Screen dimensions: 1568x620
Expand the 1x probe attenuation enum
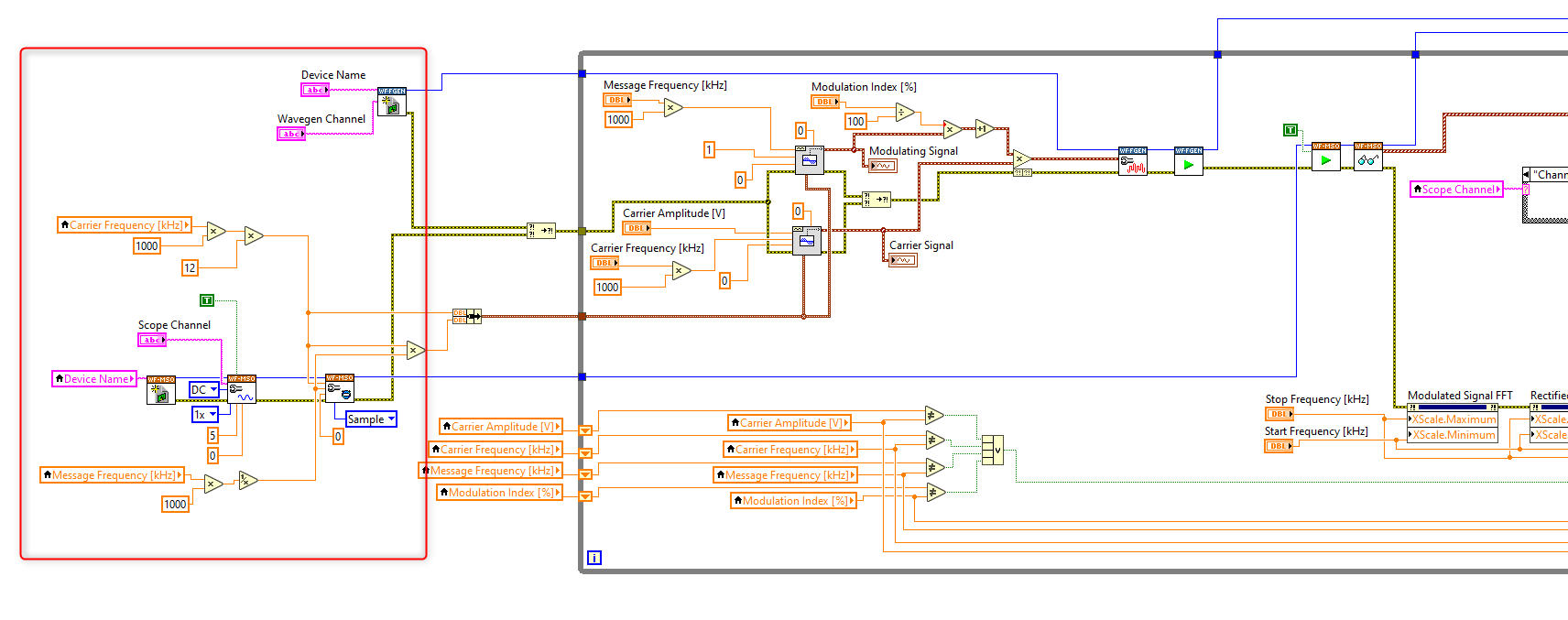click(x=204, y=415)
